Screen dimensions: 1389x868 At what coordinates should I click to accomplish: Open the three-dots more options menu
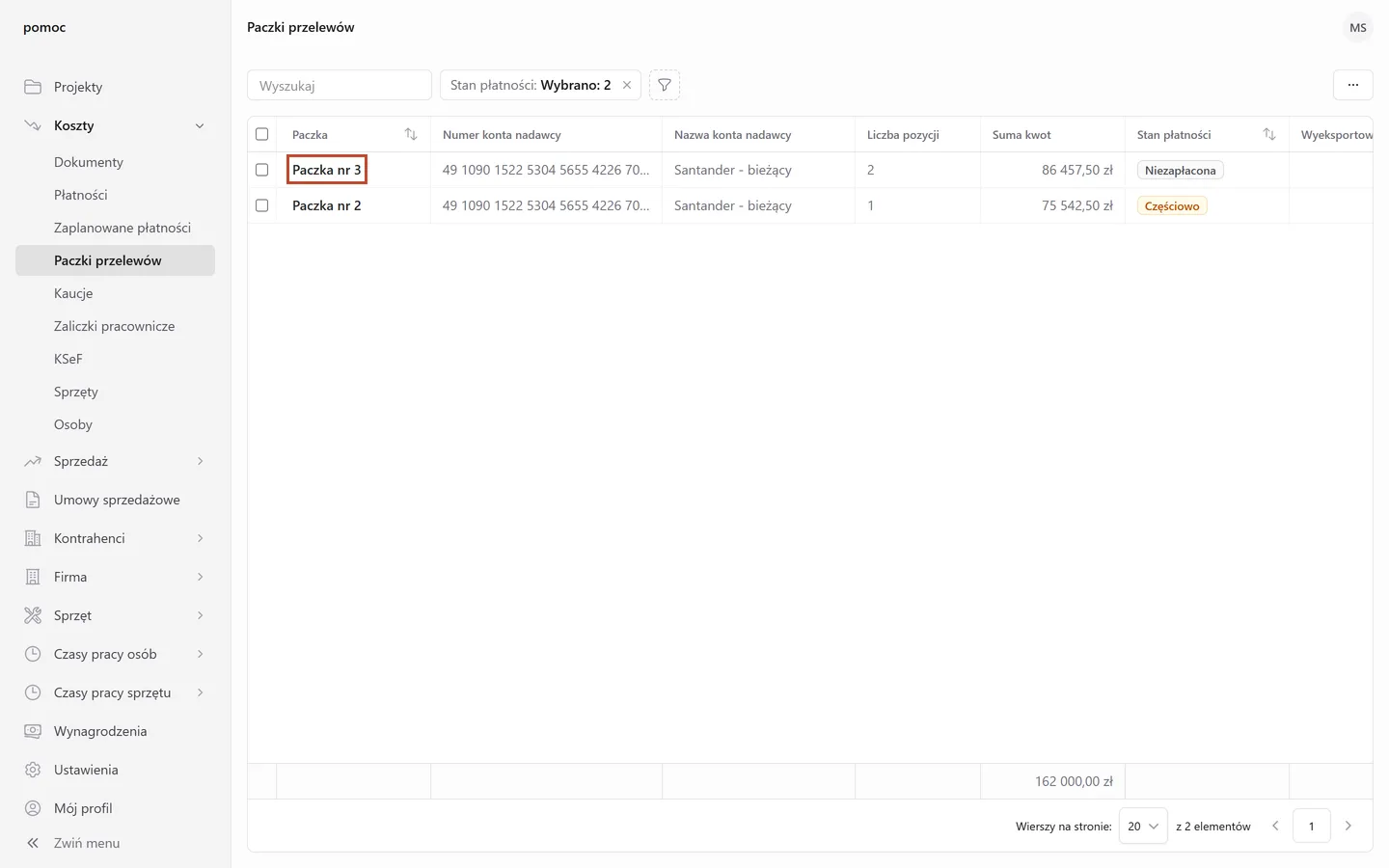click(1353, 85)
